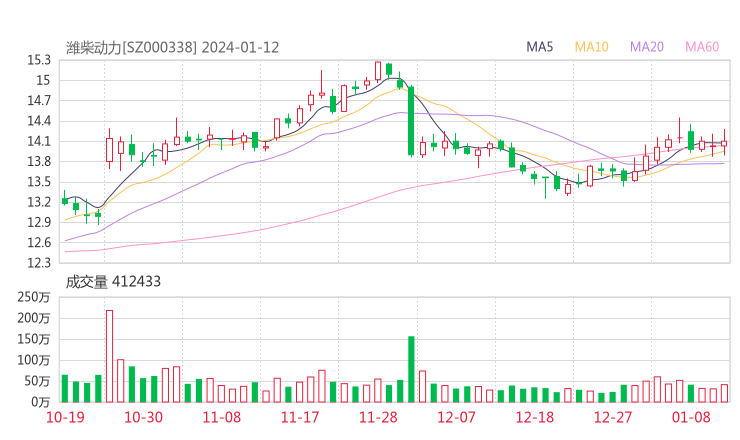Click the 12.6 price axis label
740x440 pixels.
(x=39, y=243)
